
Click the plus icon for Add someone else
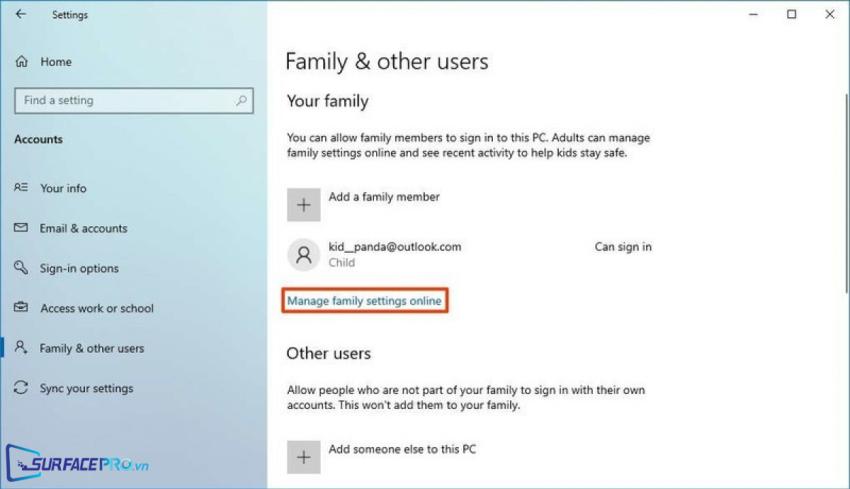pos(304,457)
